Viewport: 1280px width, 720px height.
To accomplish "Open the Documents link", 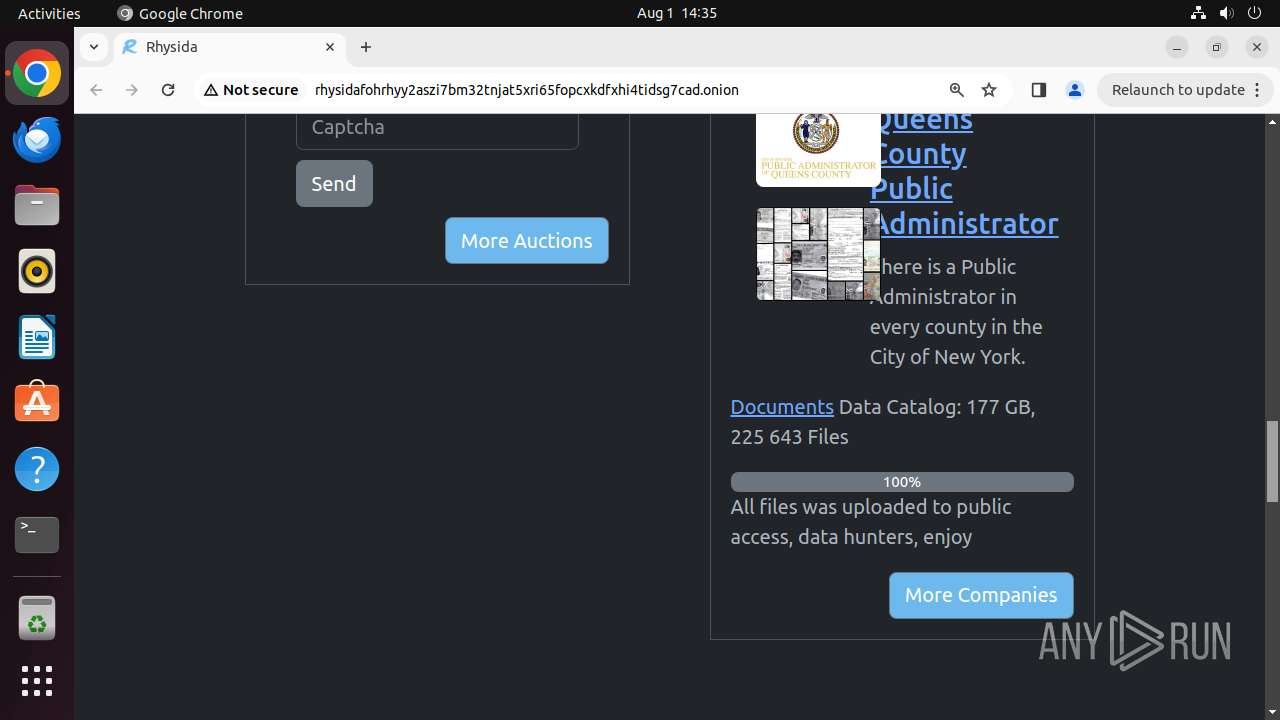I will pos(782,407).
